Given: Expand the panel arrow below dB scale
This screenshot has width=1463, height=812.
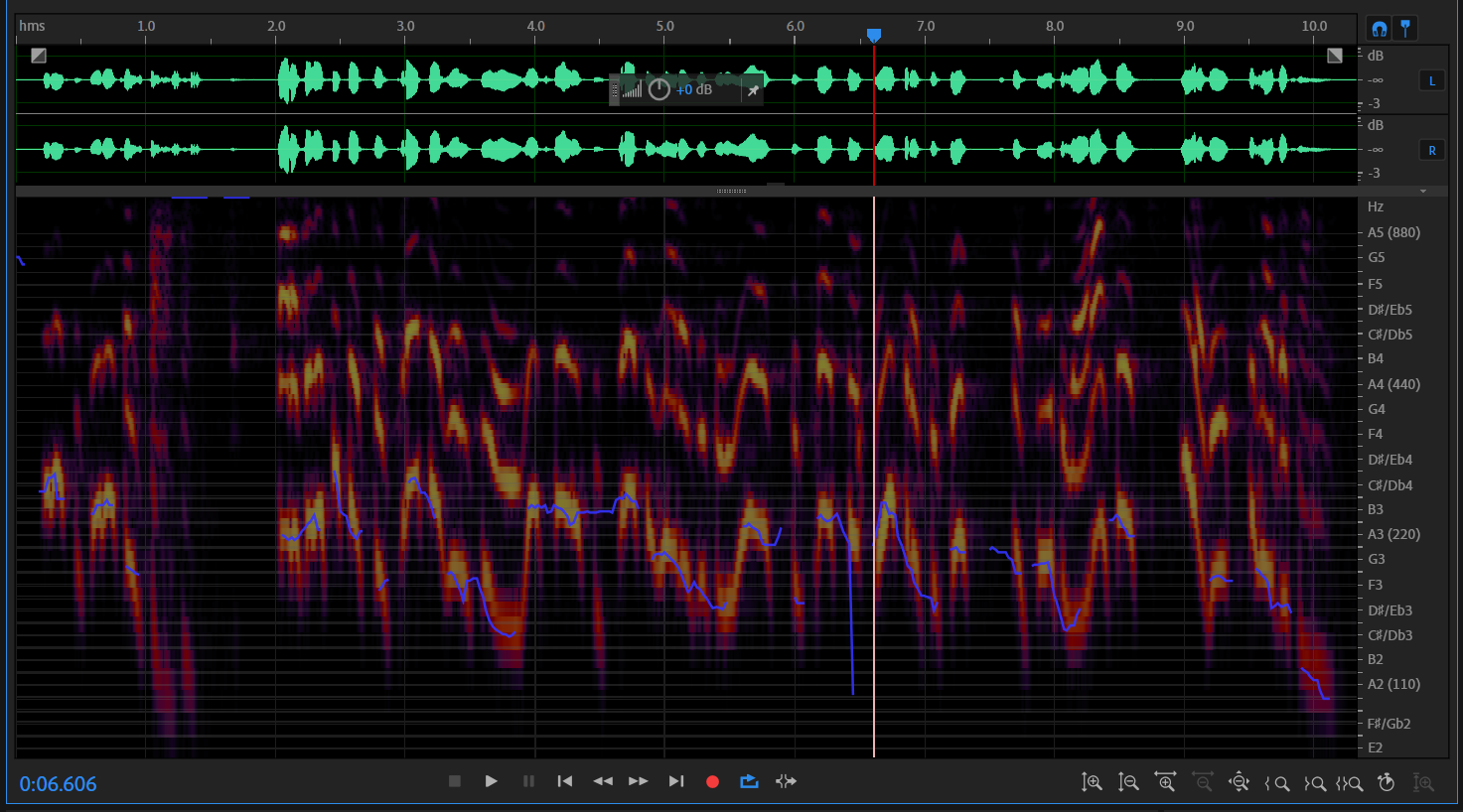Looking at the screenshot, I should (1423, 191).
